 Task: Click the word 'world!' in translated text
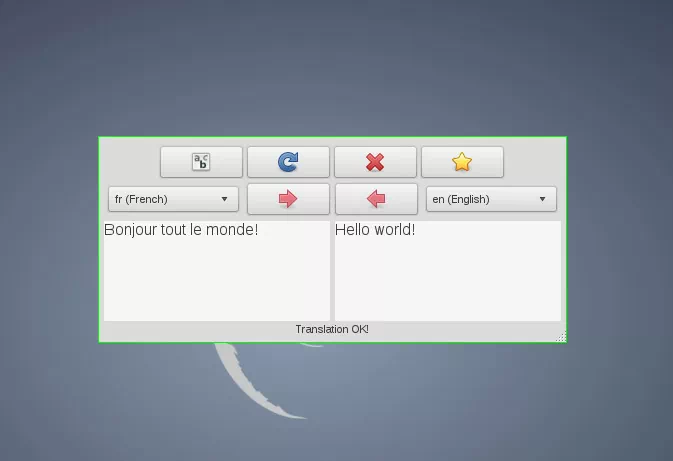396,230
